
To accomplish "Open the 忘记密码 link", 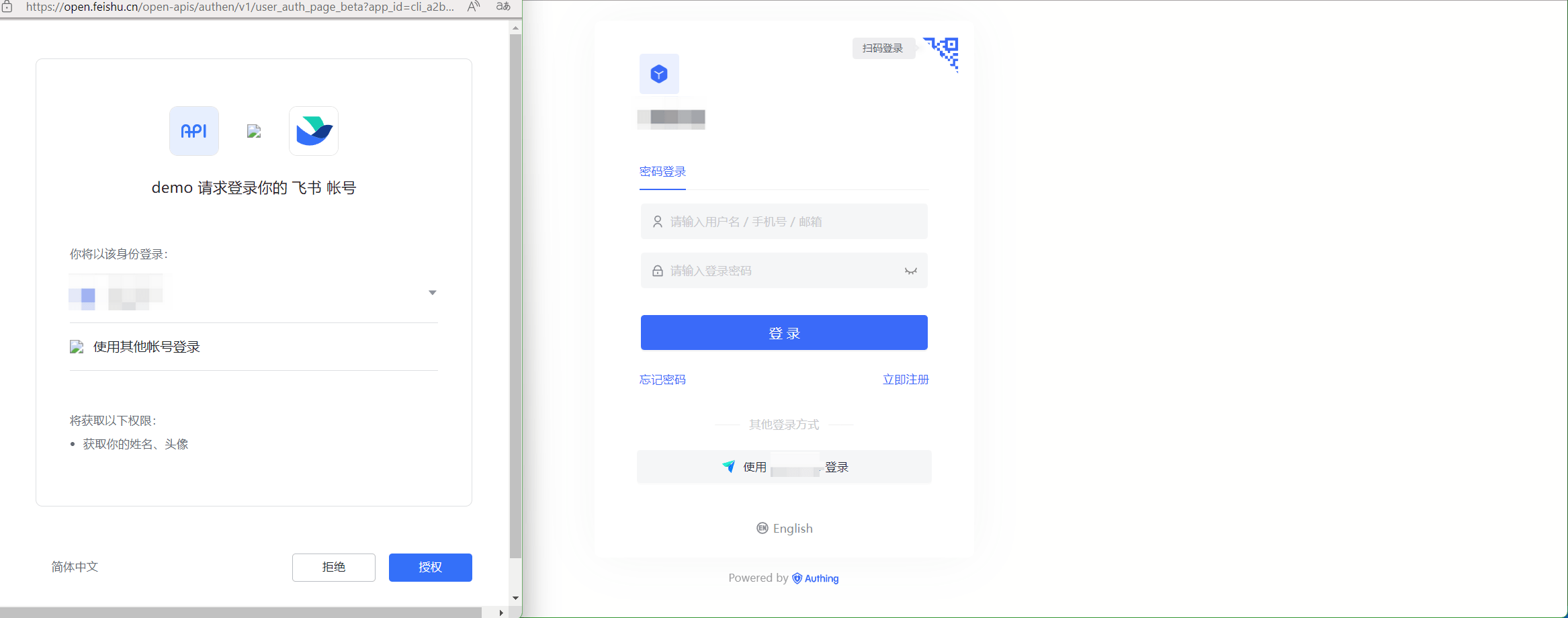I will click(662, 380).
